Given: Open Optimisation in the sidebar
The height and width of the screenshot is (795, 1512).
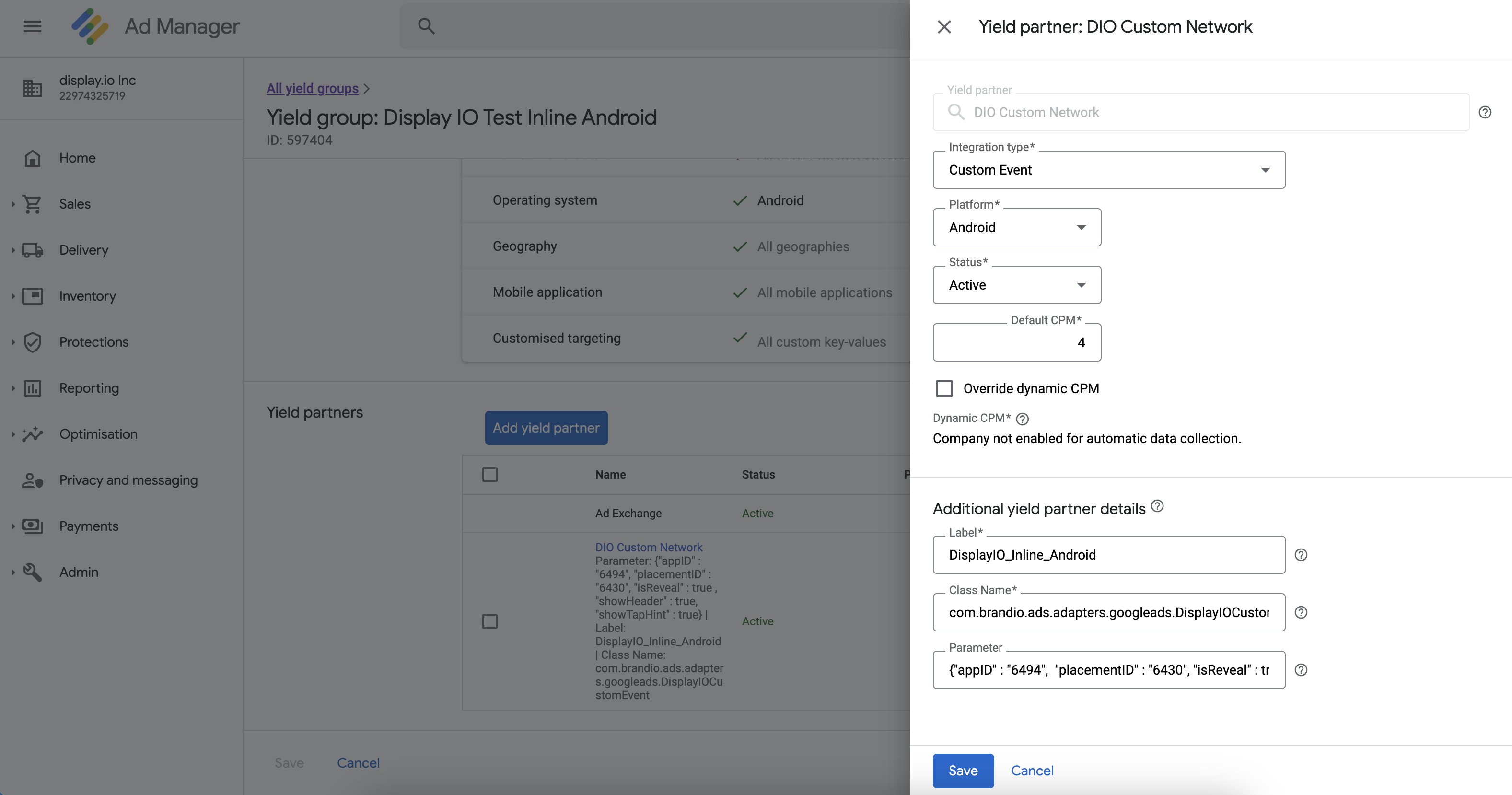Looking at the screenshot, I should [x=99, y=434].
